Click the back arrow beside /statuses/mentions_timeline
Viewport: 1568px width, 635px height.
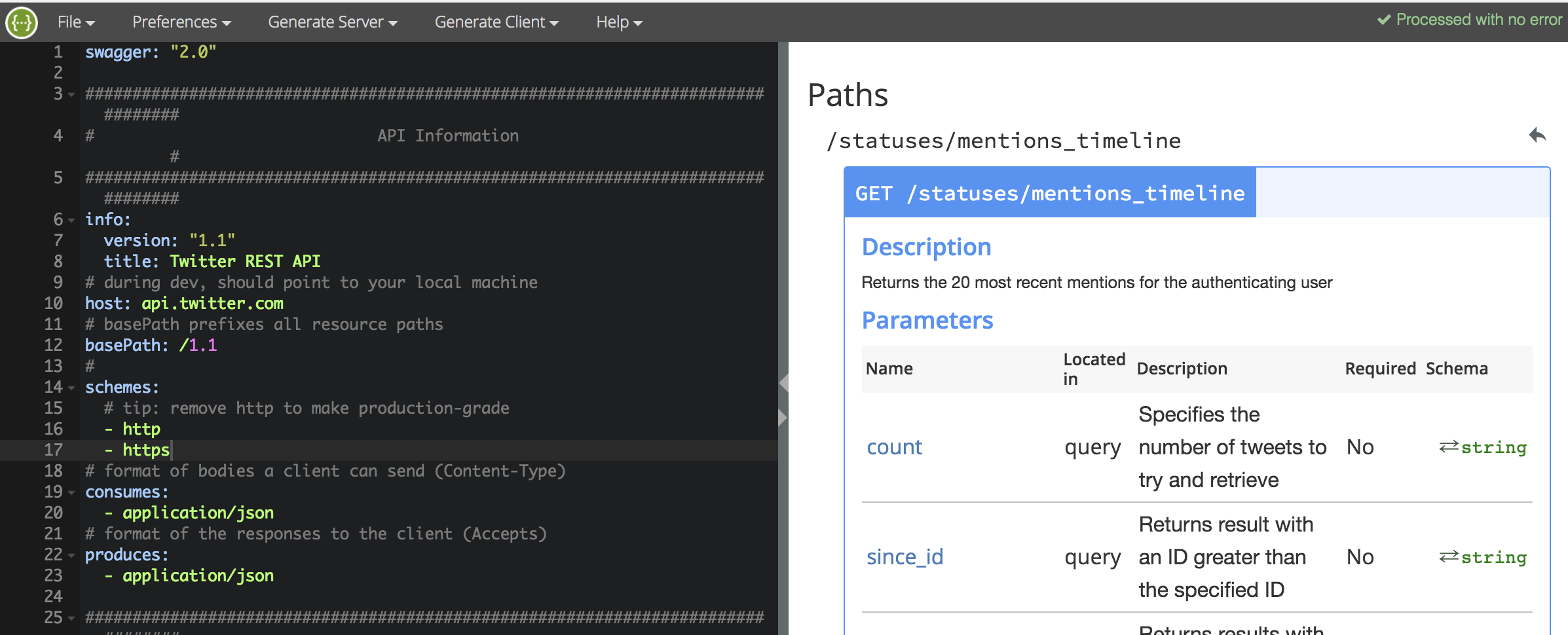[1539, 135]
